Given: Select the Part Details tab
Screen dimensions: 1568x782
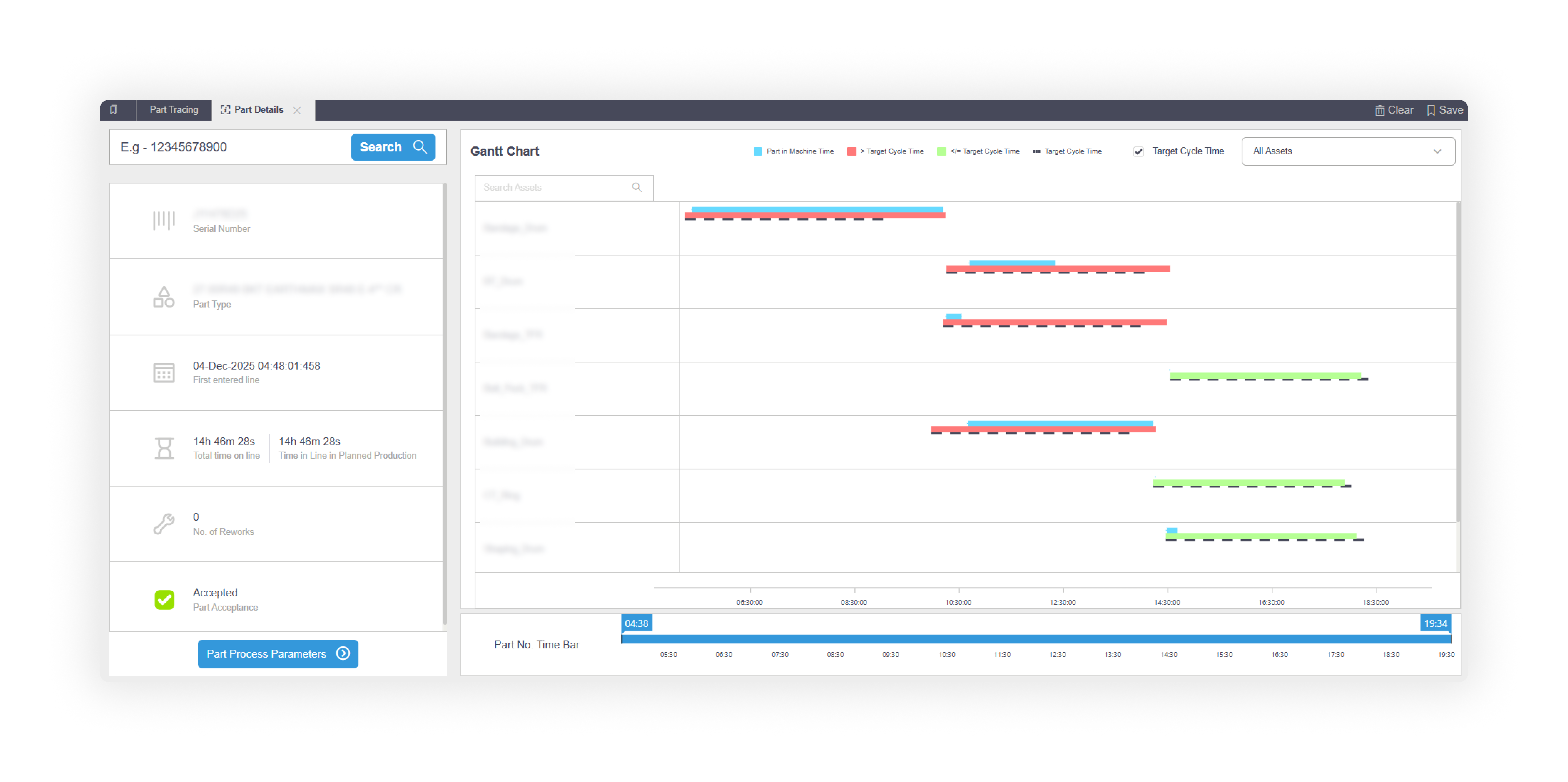Looking at the screenshot, I should [x=258, y=110].
